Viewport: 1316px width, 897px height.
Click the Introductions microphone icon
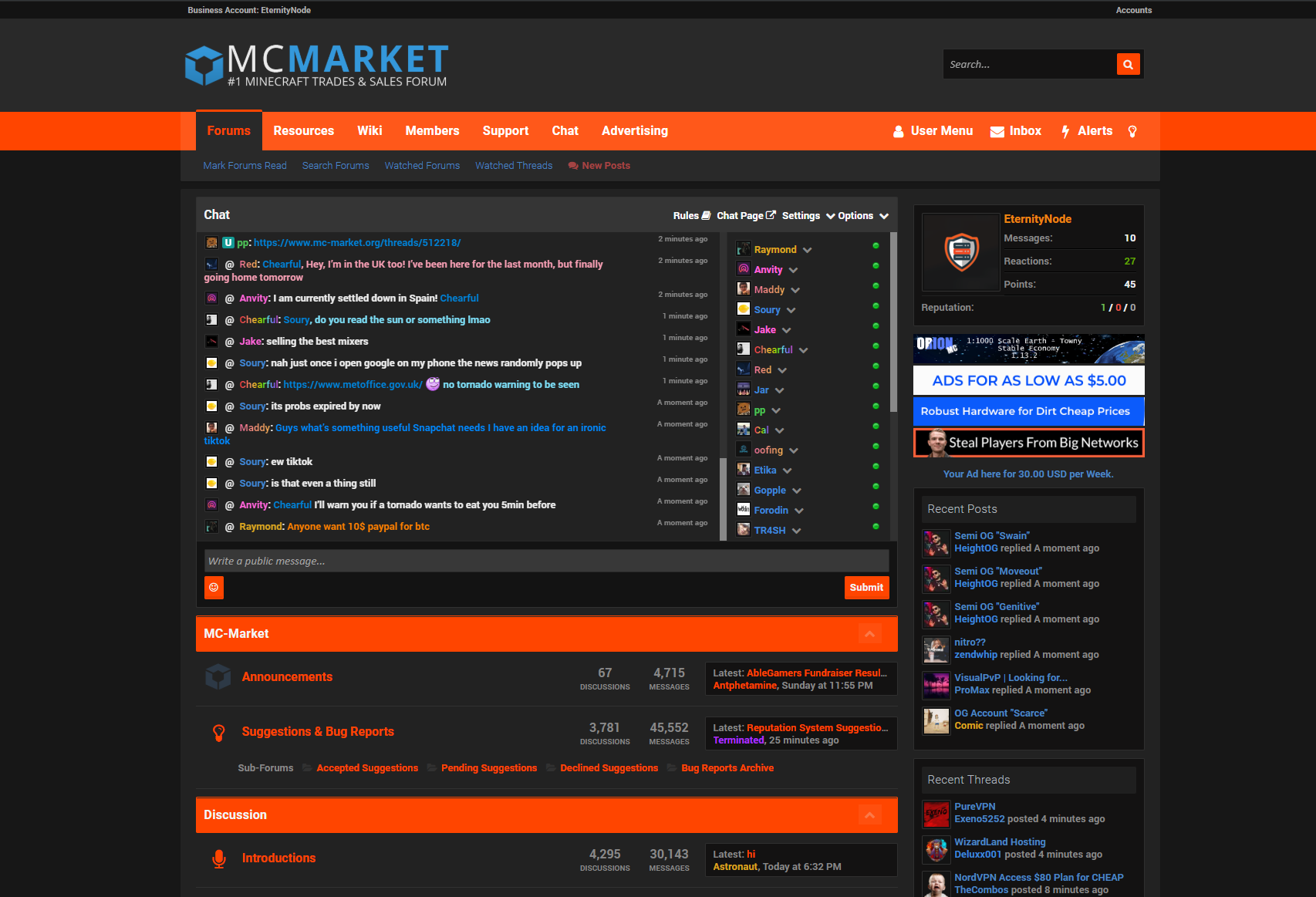click(219, 858)
